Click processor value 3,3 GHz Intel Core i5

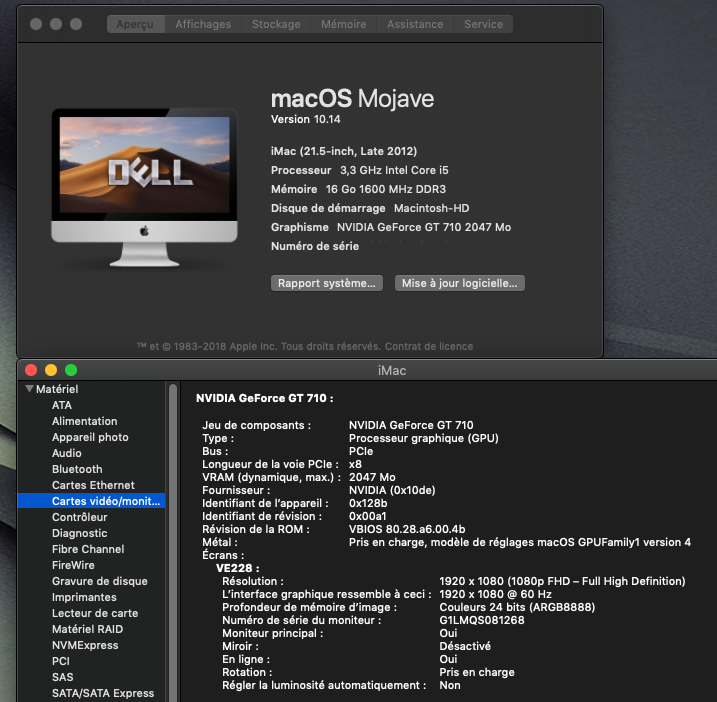pyautogui.click(x=394, y=170)
